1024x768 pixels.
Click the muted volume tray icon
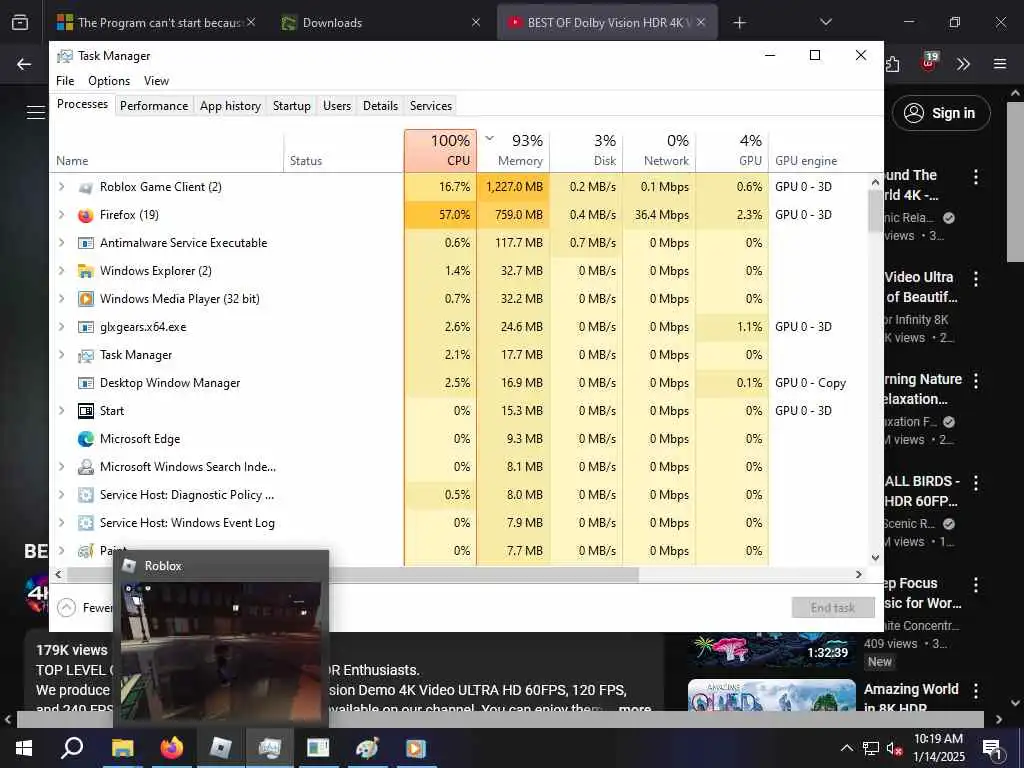pos(894,748)
